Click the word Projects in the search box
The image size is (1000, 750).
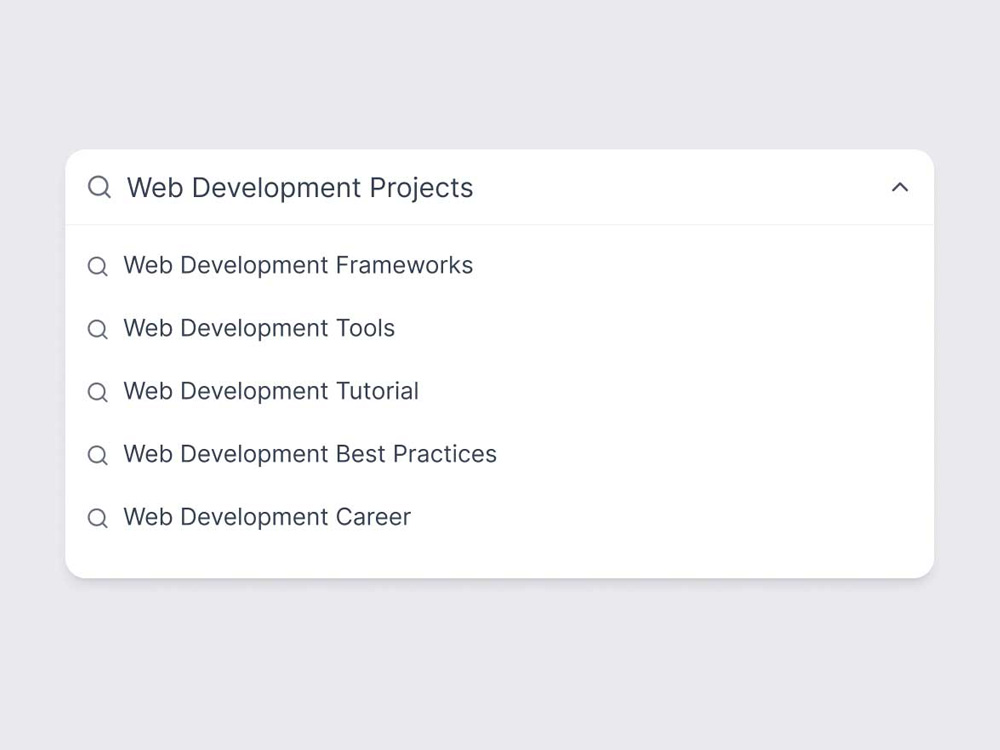tap(421, 188)
